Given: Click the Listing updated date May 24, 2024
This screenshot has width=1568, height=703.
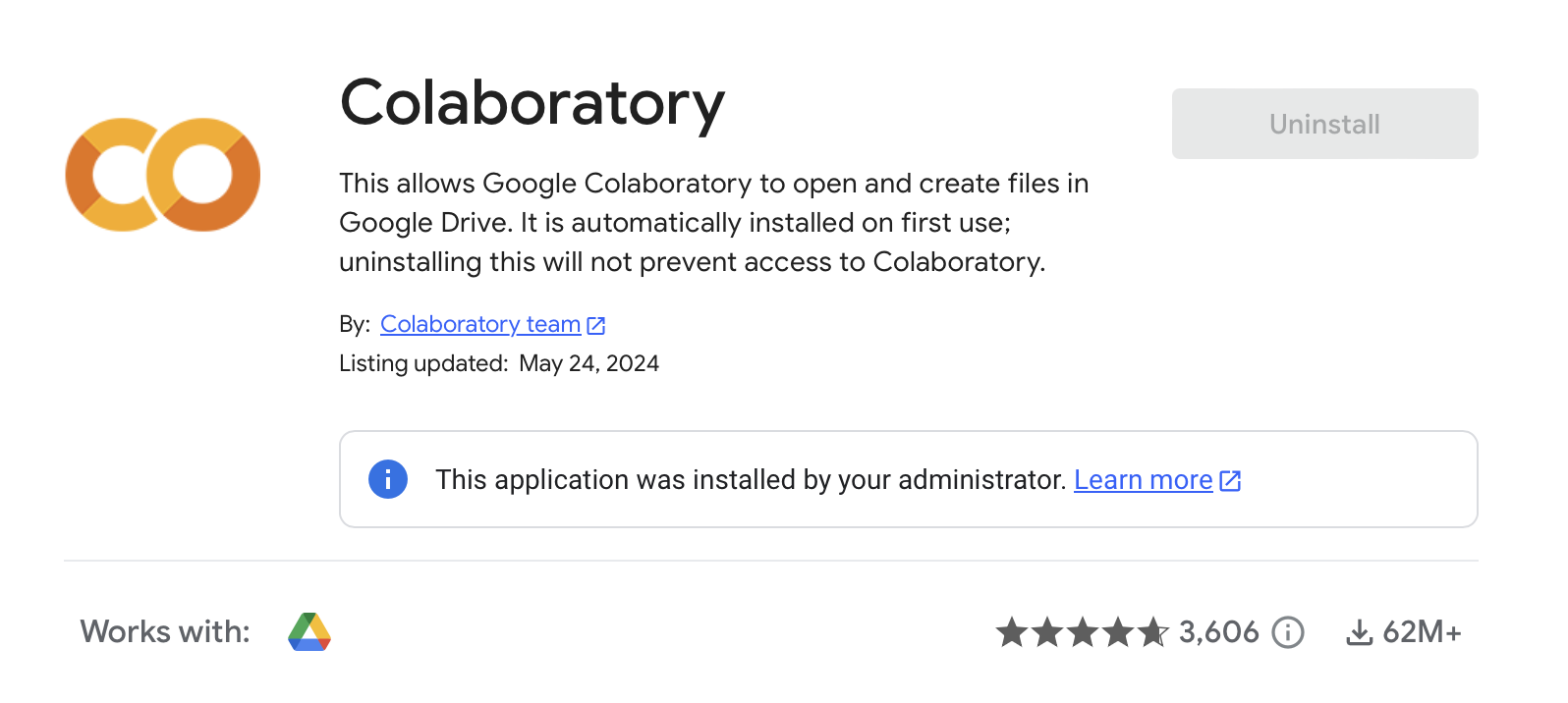Looking at the screenshot, I should tap(588, 363).
